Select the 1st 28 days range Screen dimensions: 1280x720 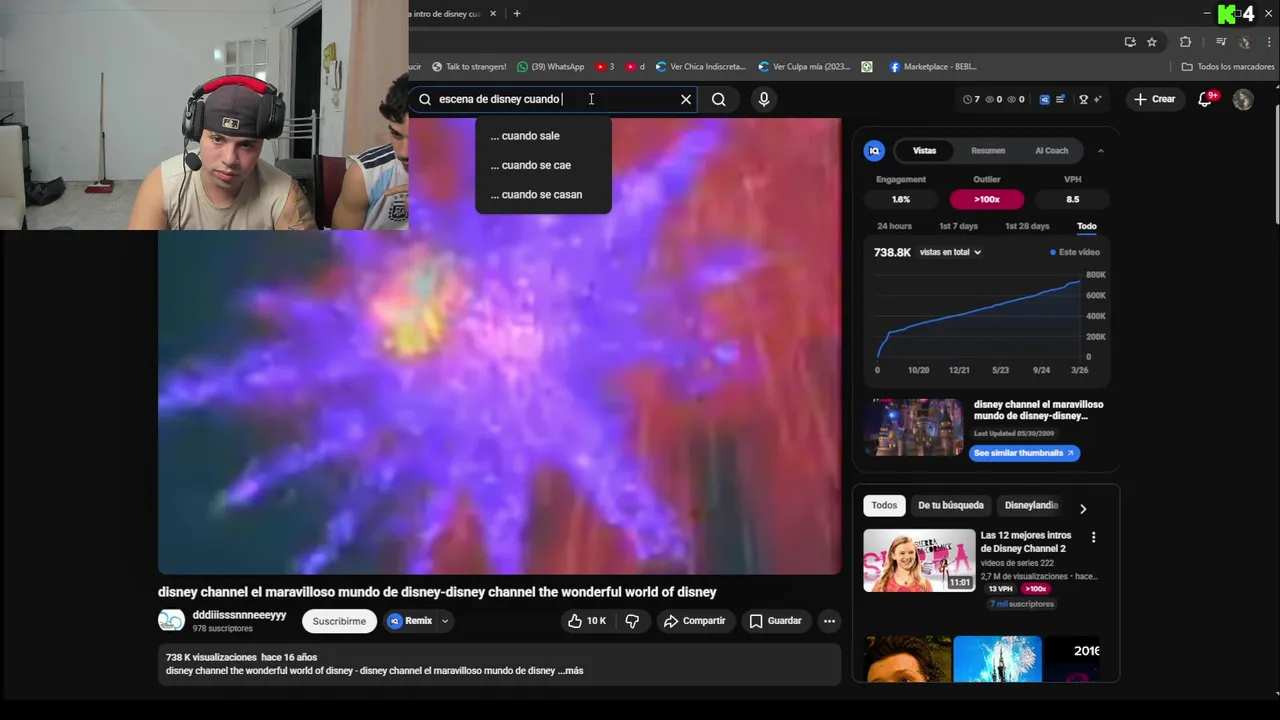pos(1027,226)
